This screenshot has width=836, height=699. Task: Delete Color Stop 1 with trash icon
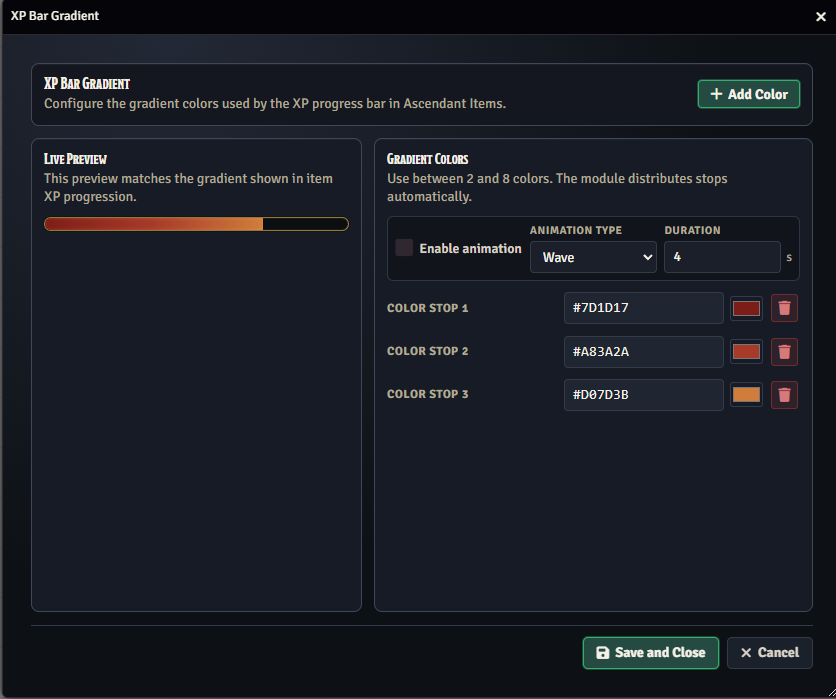click(784, 308)
